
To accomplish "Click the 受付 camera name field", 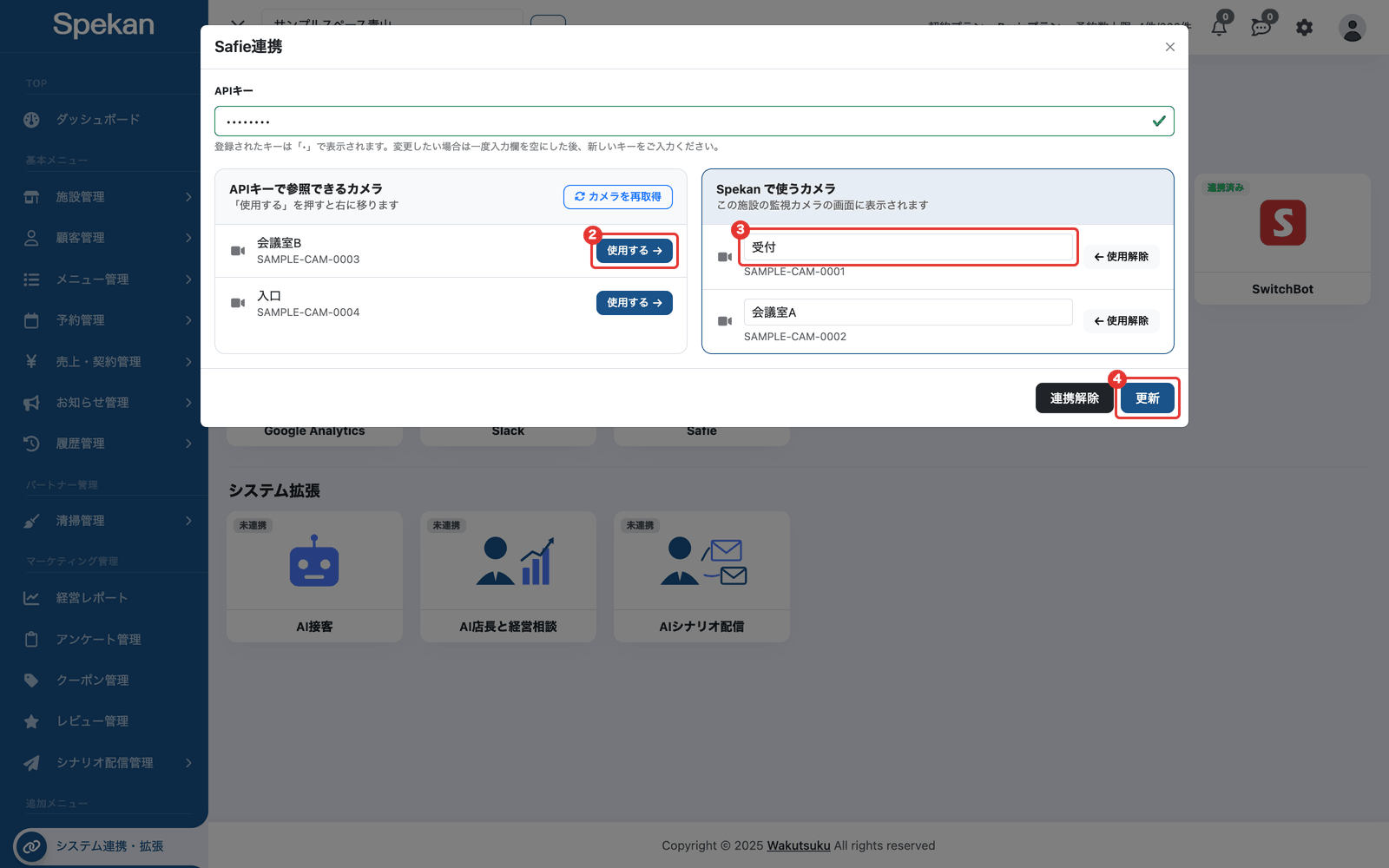I will pyautogui.click(x=908, y=247).
